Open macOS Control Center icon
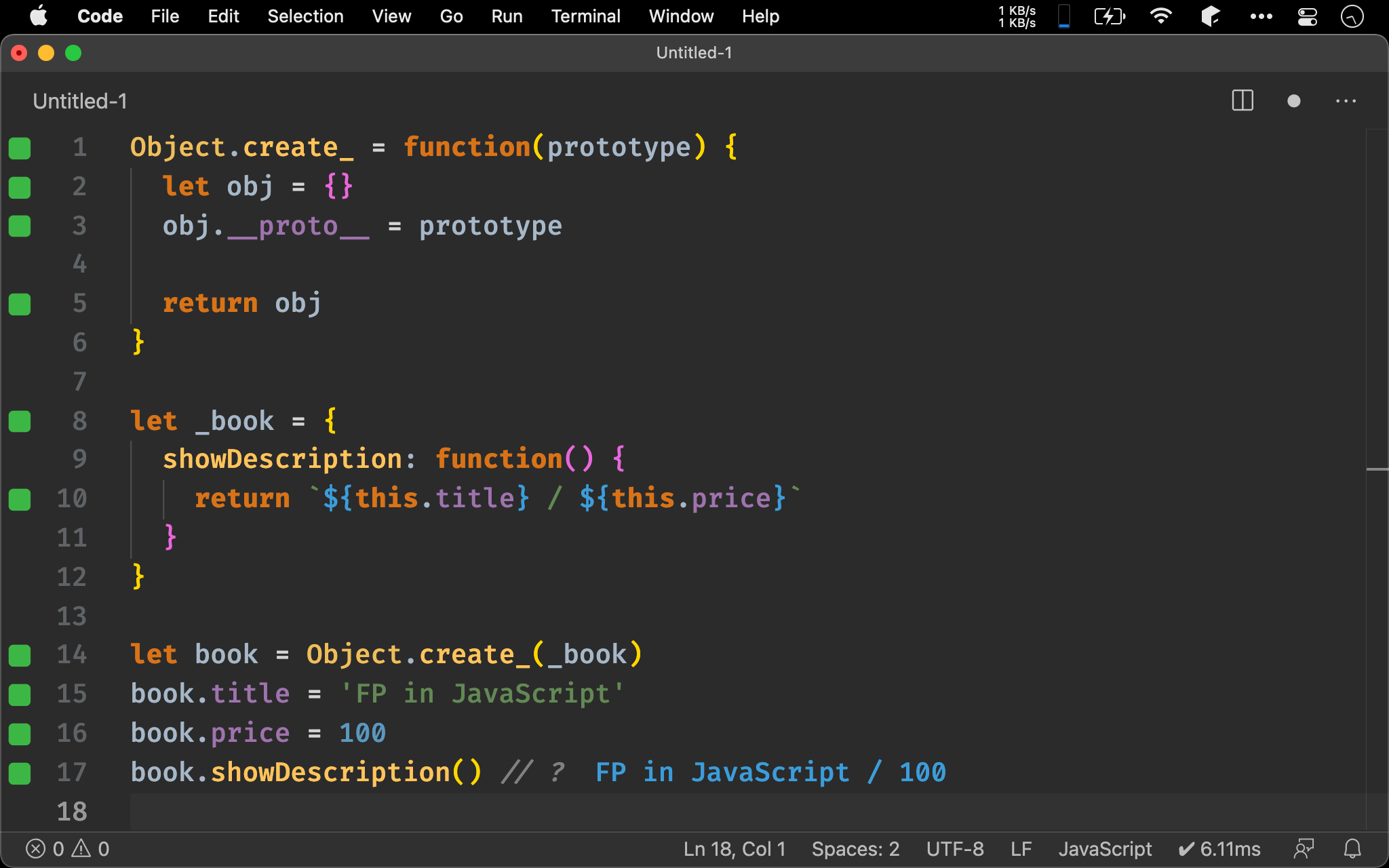 1307,16
